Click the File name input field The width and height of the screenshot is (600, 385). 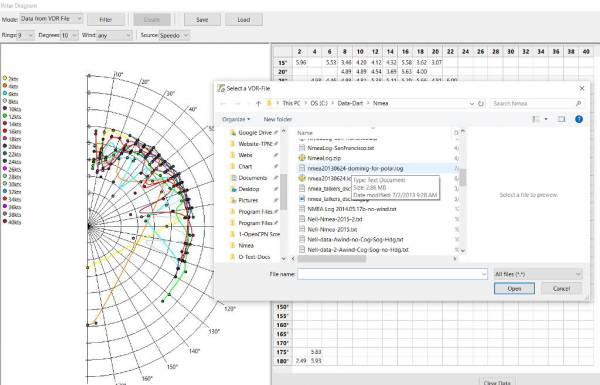[x=392, y=274]
